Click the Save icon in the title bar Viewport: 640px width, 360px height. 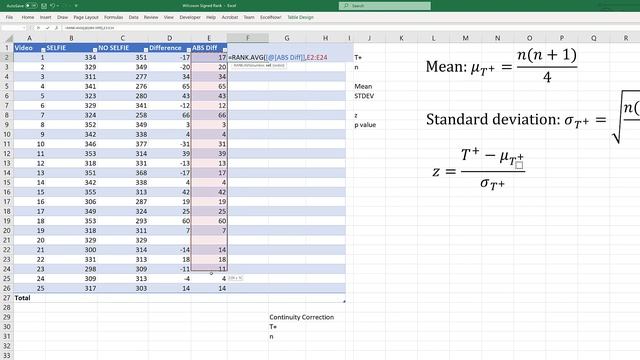[x=44, y=6]
